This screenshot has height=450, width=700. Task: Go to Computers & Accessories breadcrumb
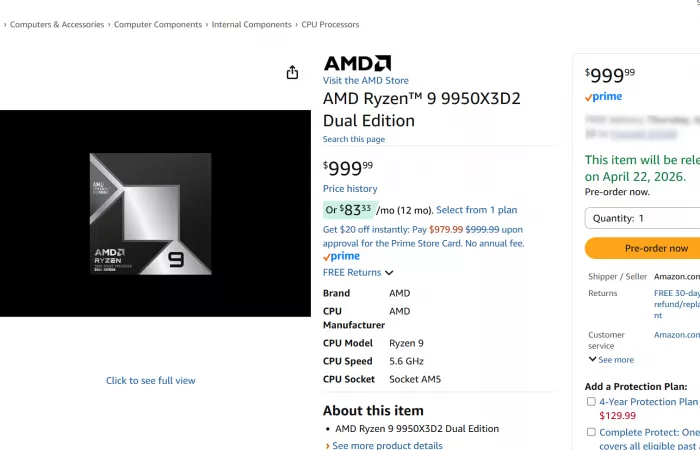coord(57,25)
